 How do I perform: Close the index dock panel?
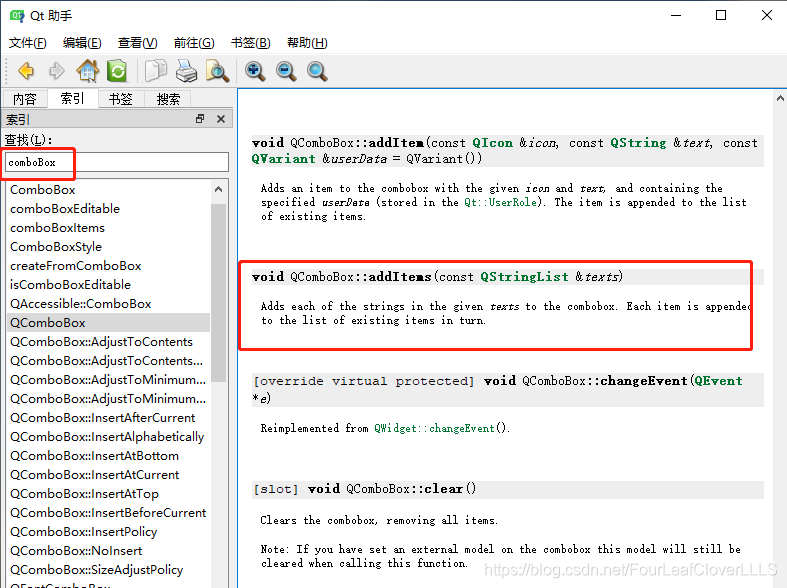click(x=220, y=119)
